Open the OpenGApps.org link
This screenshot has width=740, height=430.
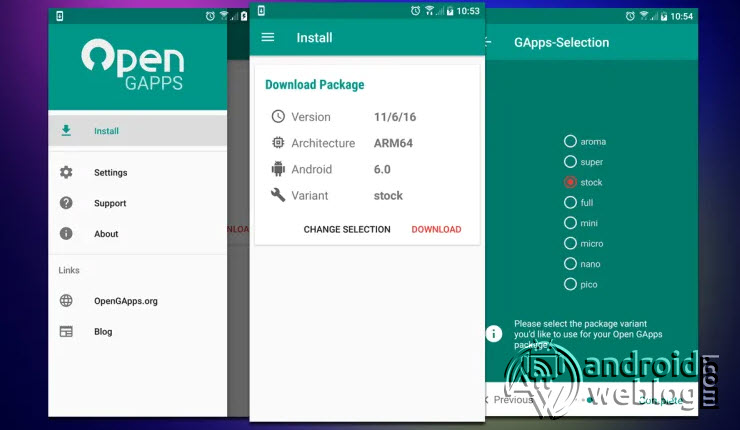point(125,300)
